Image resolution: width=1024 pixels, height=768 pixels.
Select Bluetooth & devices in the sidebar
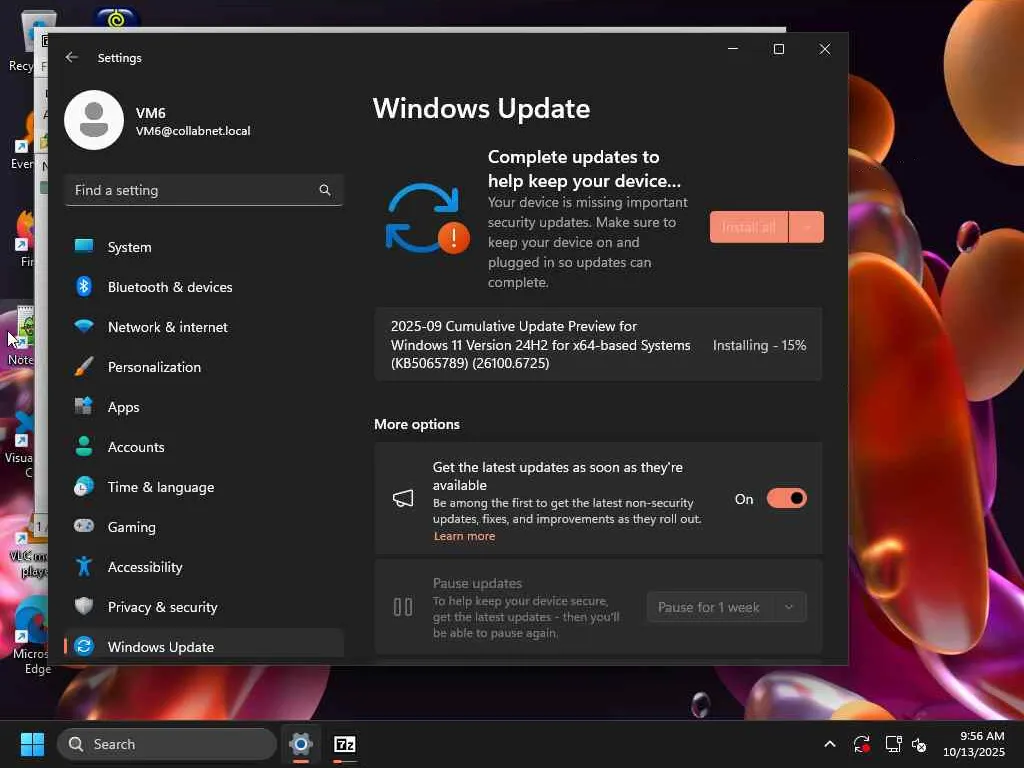(204, 287)
